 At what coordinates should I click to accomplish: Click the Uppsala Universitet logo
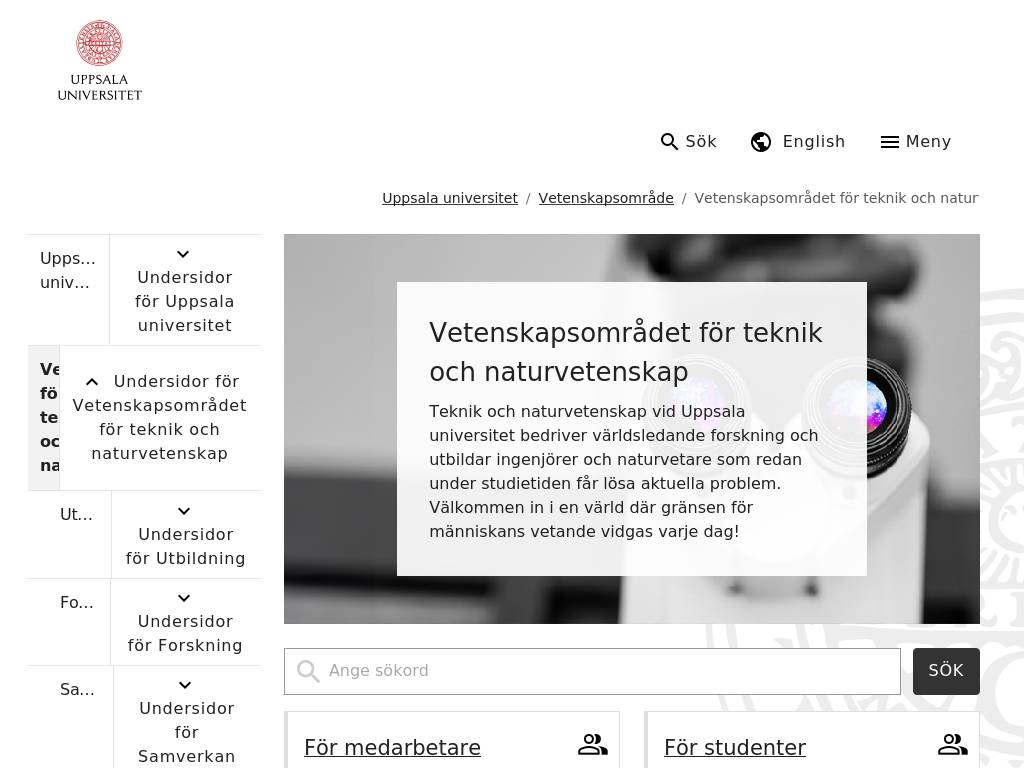[x=100, y=61]
